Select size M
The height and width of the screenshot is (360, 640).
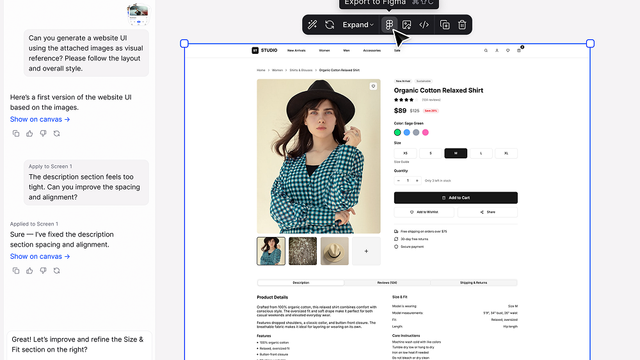tap(456, 153)
